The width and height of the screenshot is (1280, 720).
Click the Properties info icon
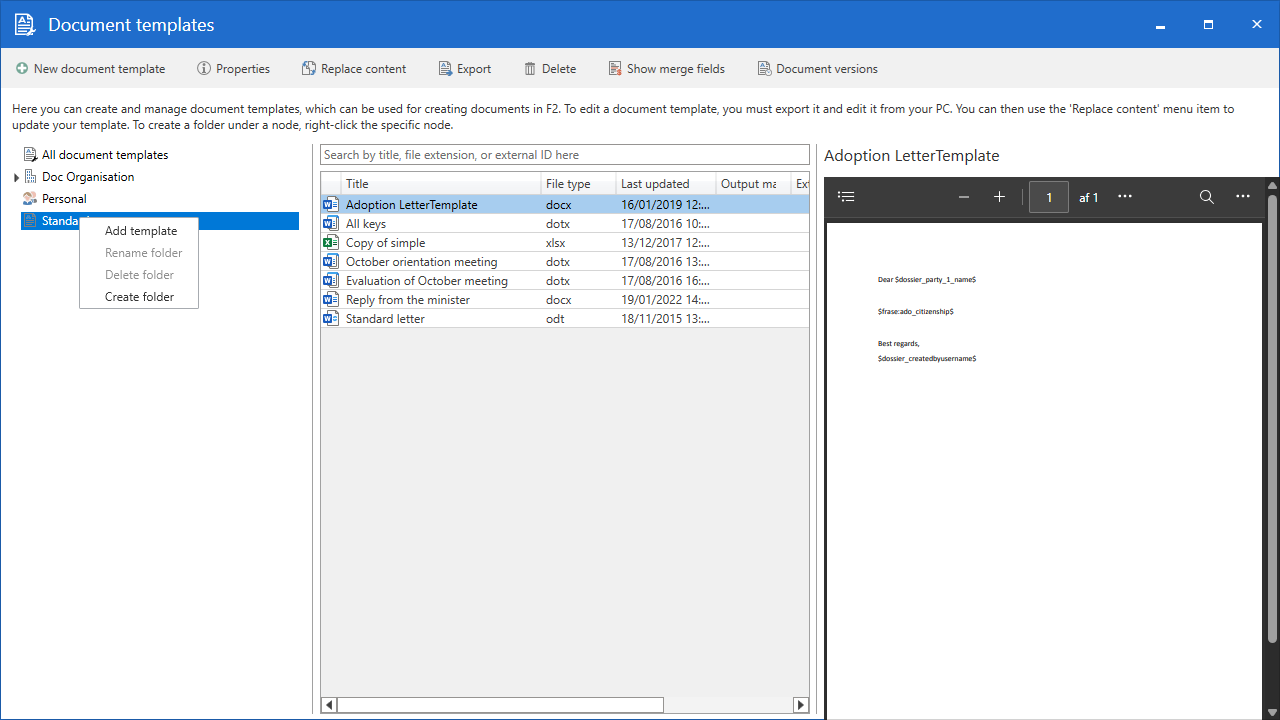click(204, 69)
